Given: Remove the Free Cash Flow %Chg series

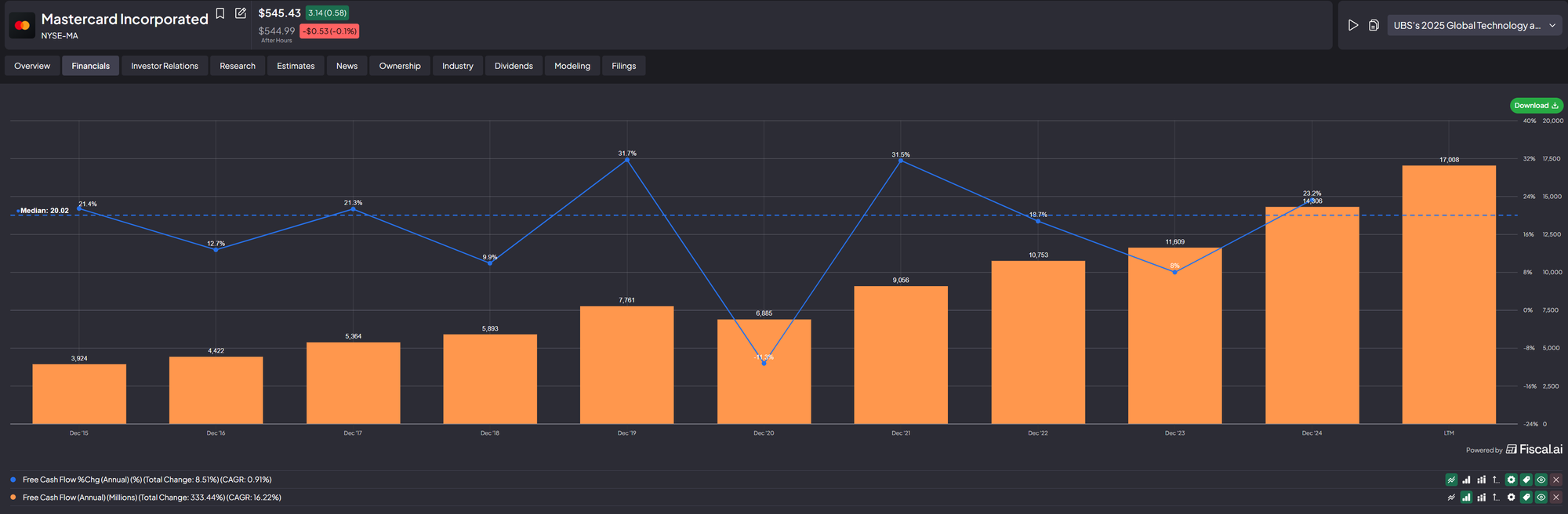Looking at the screenshot, I should 1556,480.
